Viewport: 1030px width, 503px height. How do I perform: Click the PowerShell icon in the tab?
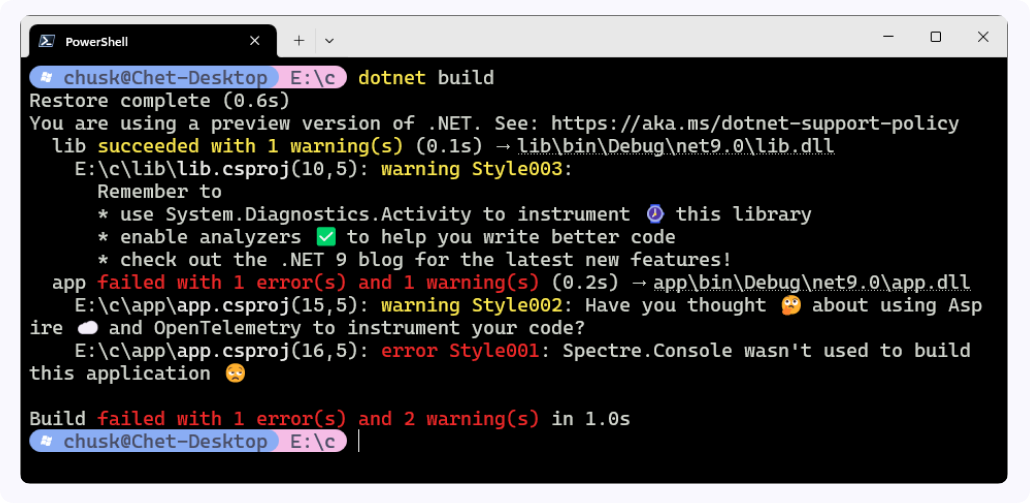point(46,41)
